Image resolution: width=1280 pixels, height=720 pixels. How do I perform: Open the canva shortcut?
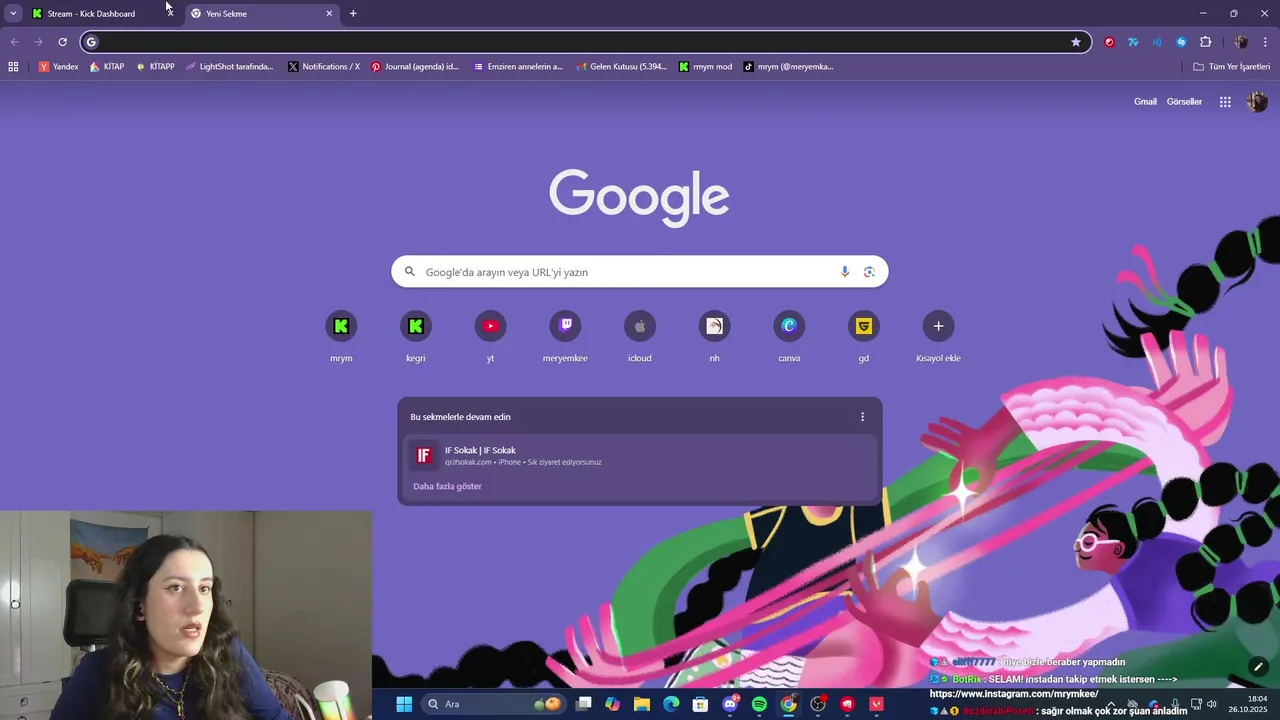789,326
